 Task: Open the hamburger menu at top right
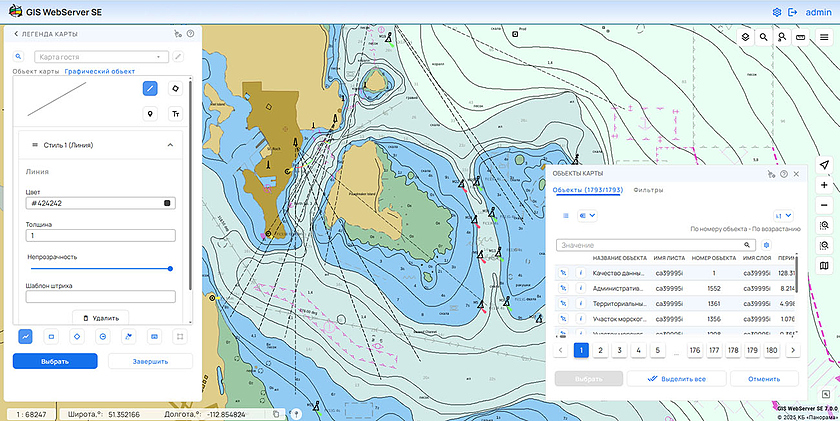click(824, 37)
